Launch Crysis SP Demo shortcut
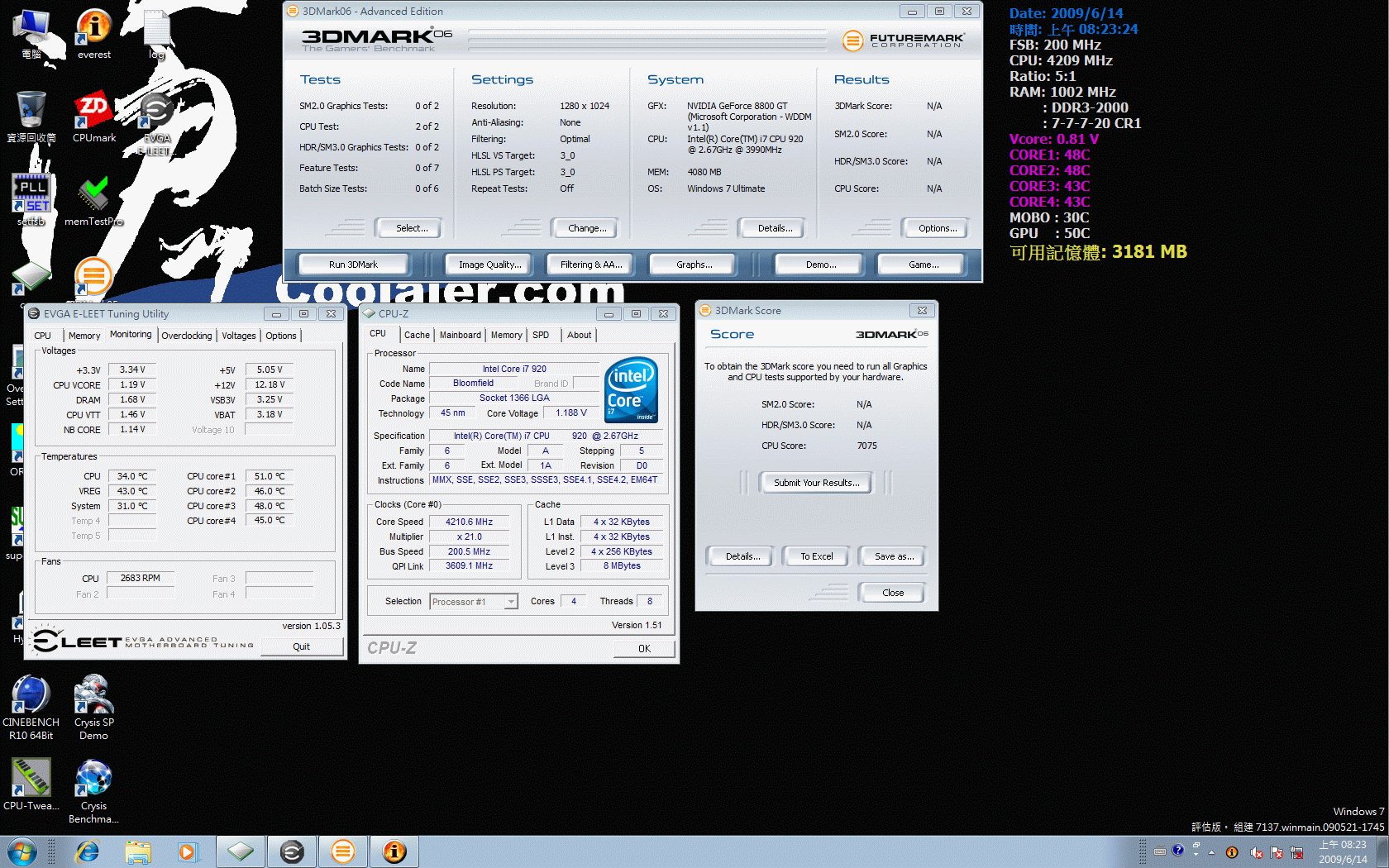The height and width of the screenshot is (868, 1389). pyautogui.click(x=93, y=708)
